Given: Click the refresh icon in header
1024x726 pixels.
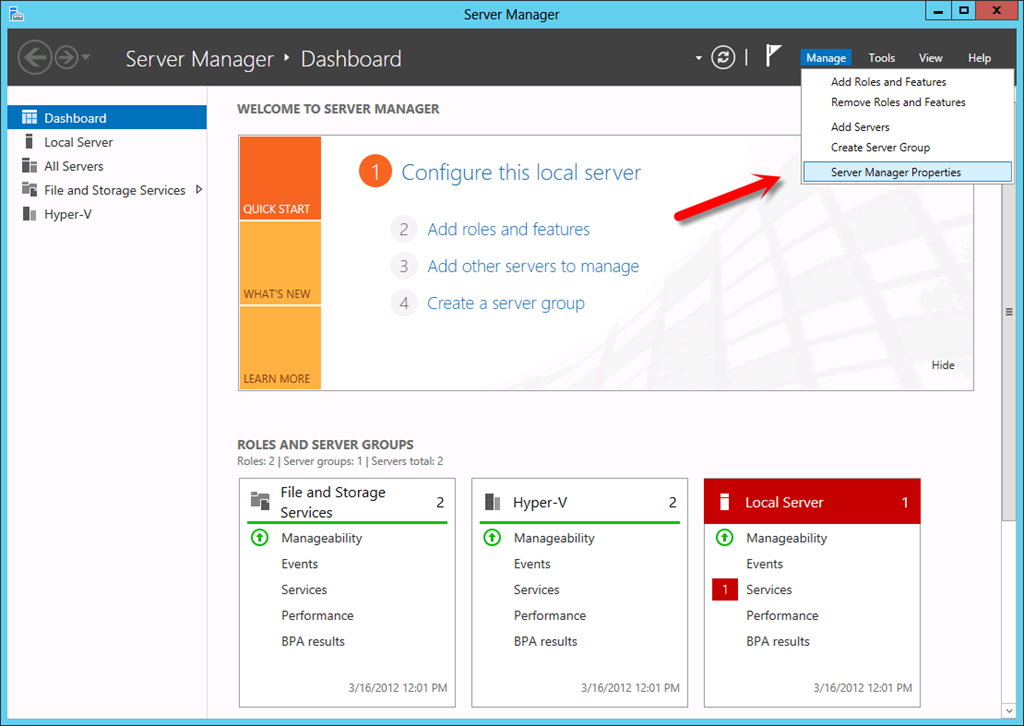Looking at the screenshot, I should (723, 57).
